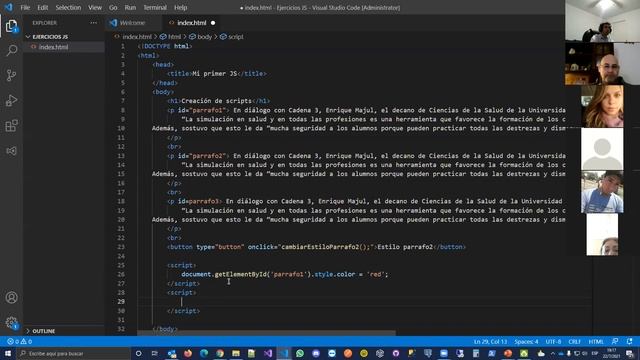This screenshot has width=640, height=360.
Task: Launch Google Chrome from taskbar
Action: (x=220, y=353)
